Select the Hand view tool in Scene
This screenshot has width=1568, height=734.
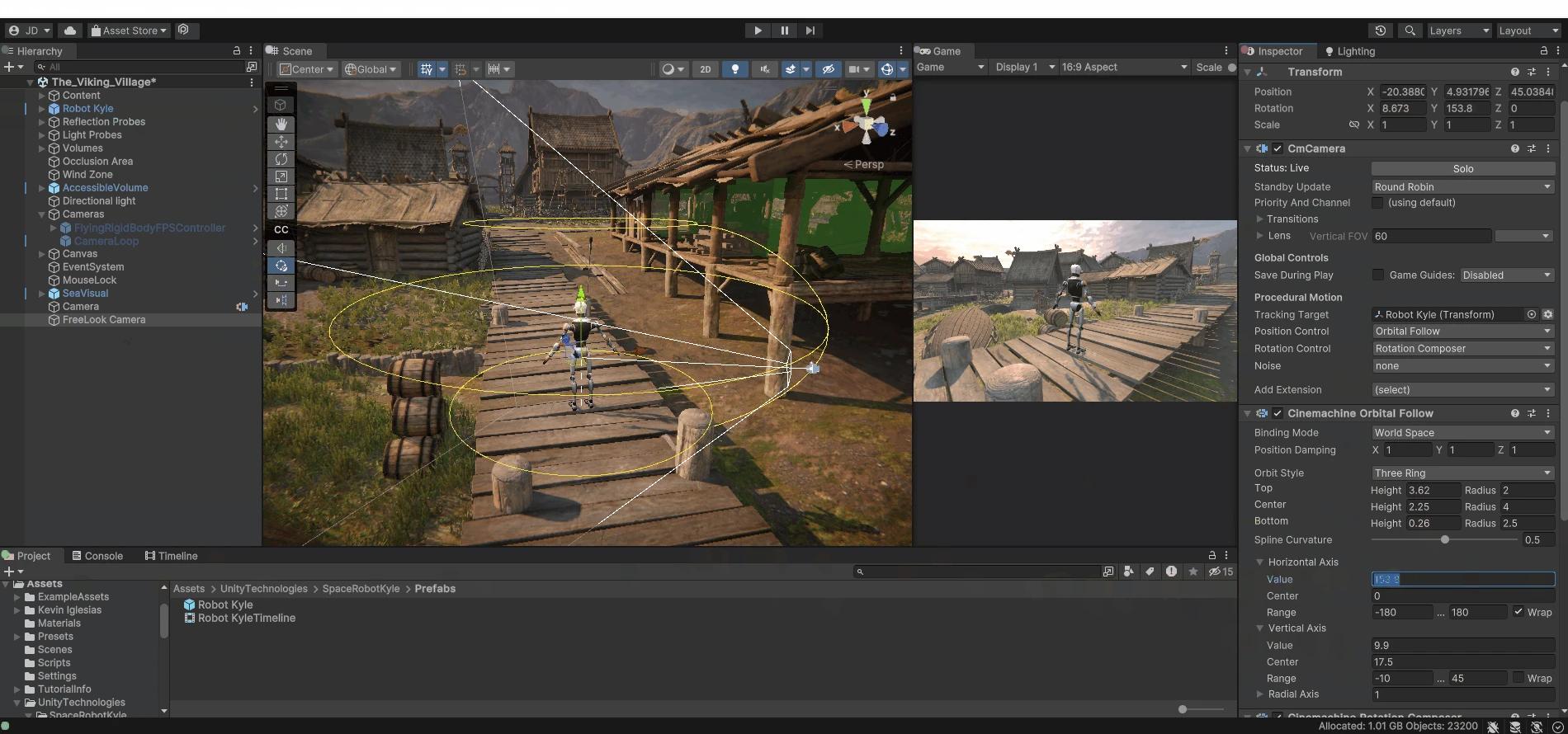(x=281, y=124)
